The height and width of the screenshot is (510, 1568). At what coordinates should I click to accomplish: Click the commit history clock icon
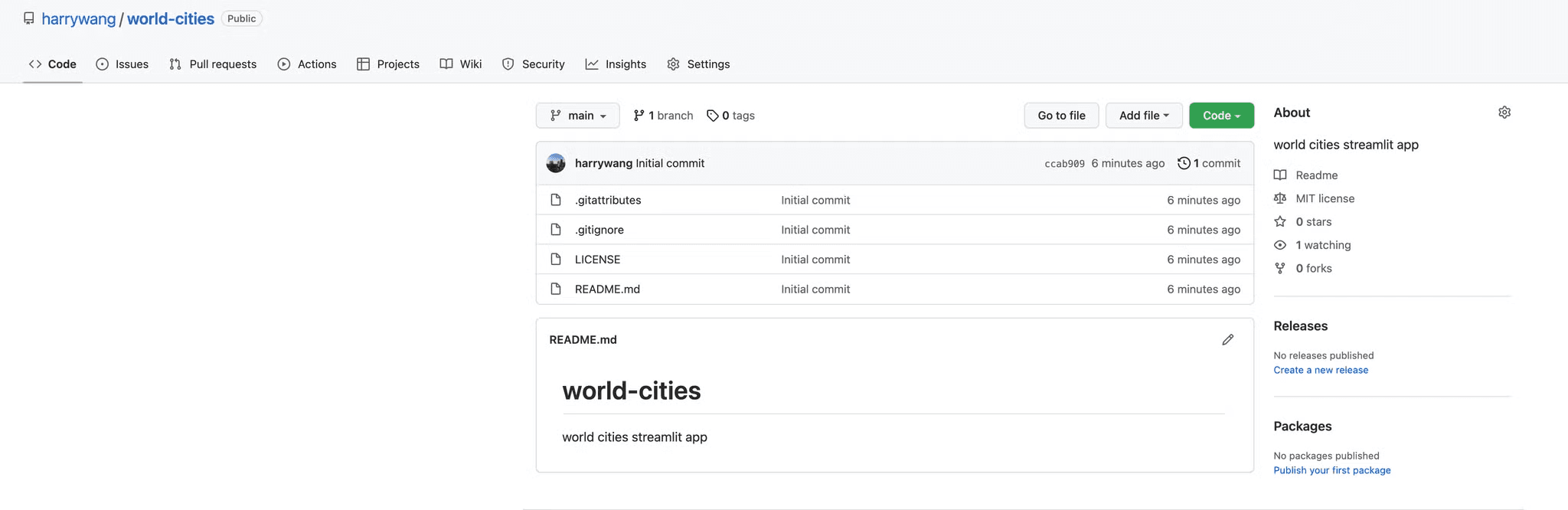click(1184, 163)
